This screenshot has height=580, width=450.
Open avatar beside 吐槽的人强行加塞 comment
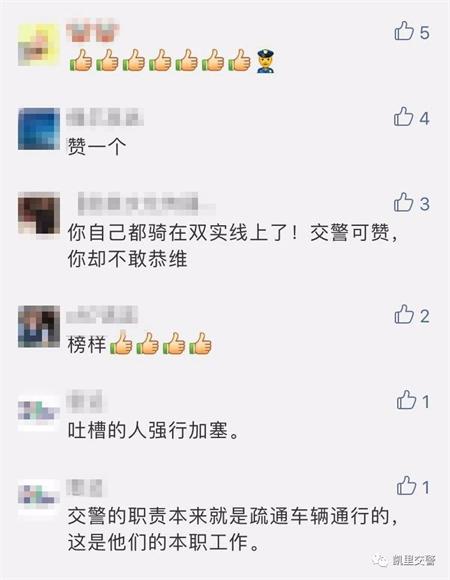[x=39, y=412]
